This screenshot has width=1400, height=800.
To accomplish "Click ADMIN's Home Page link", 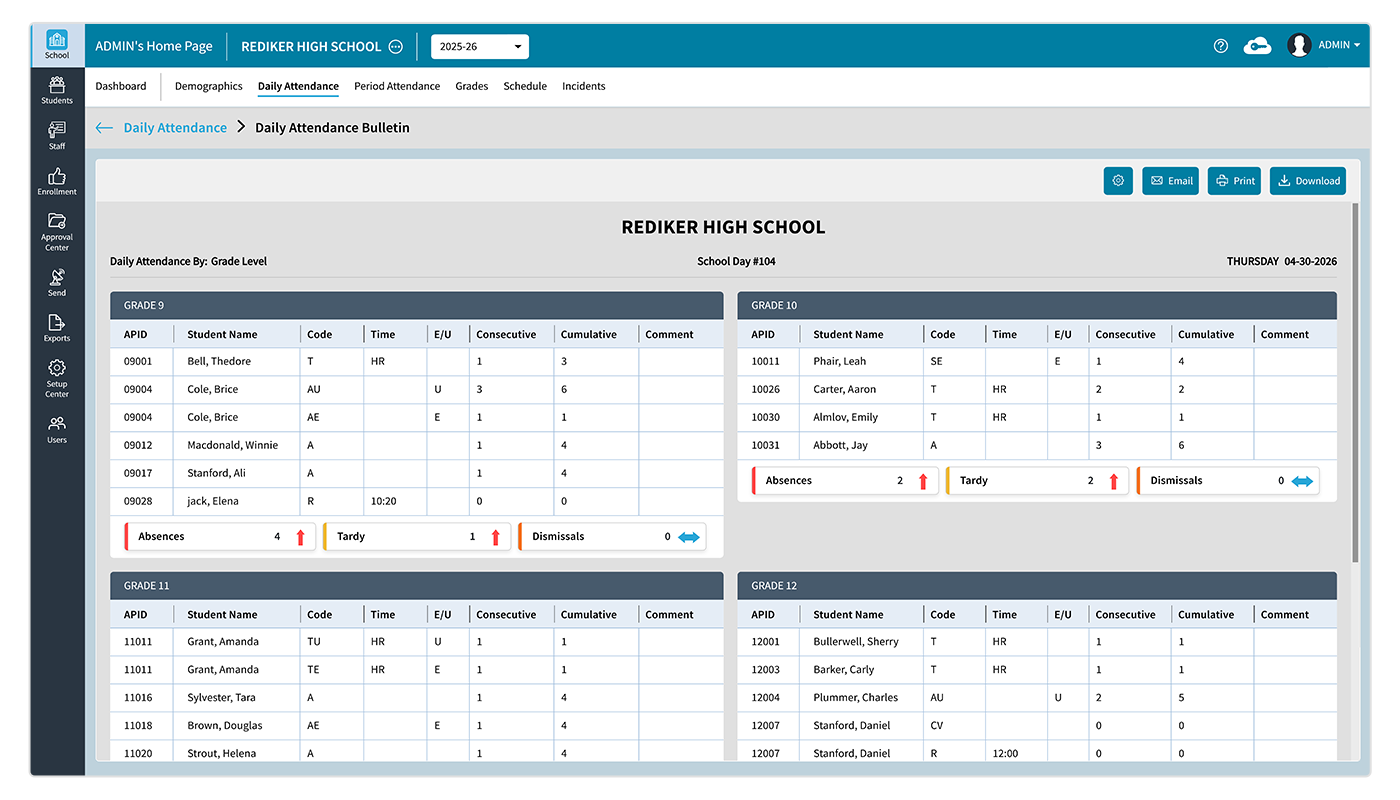I will (x=154, y=46).
